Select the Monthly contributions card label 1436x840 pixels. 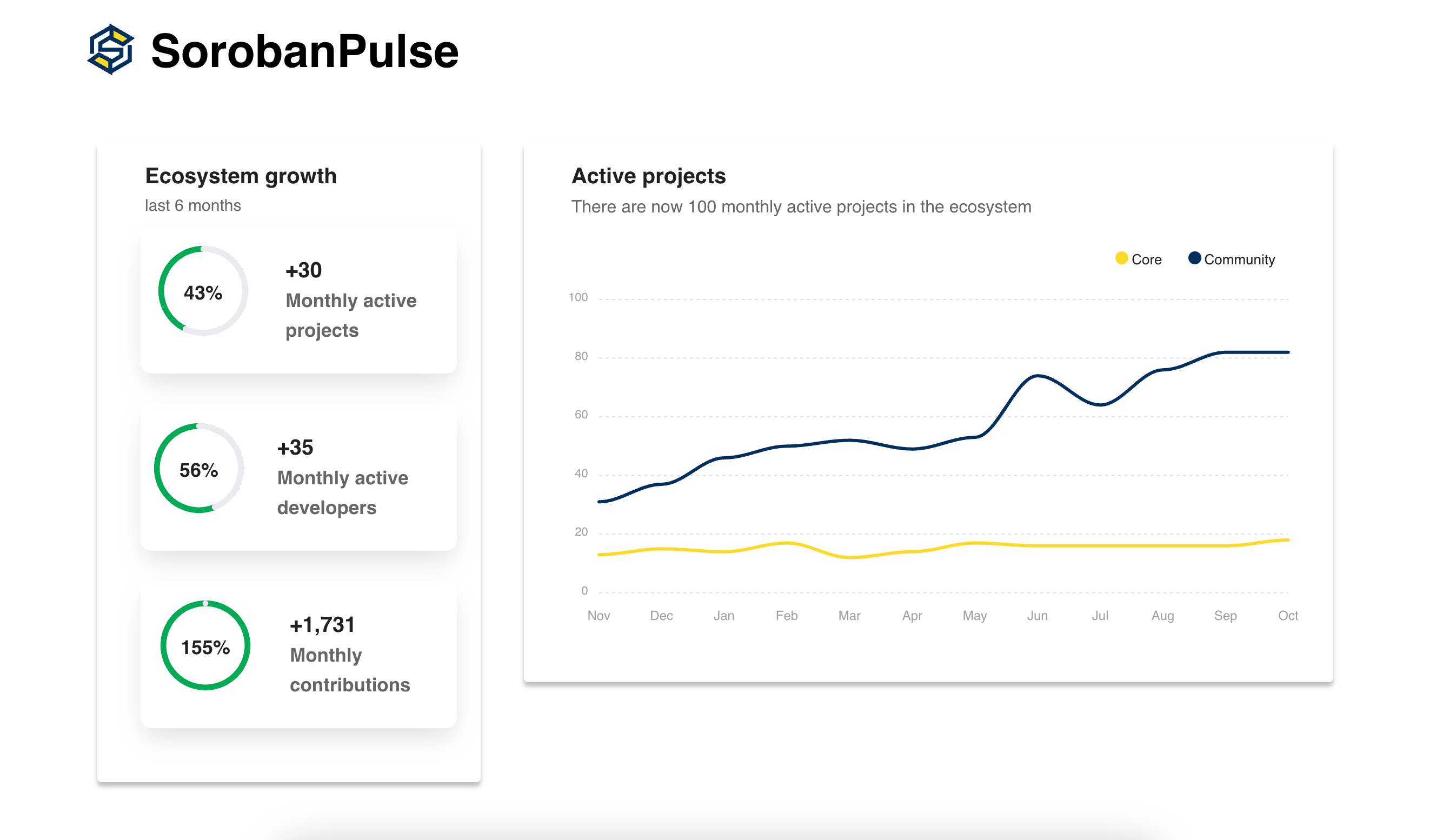[349, 670]
